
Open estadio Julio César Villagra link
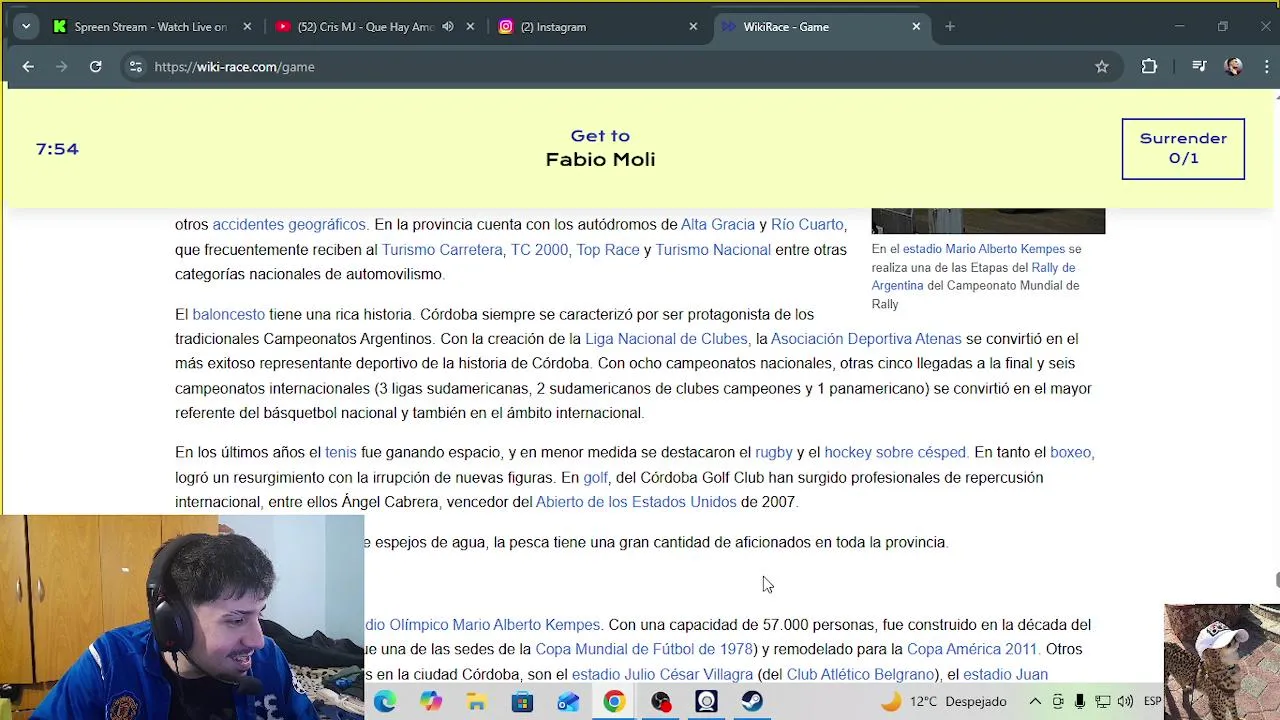[x=662, y=675]
